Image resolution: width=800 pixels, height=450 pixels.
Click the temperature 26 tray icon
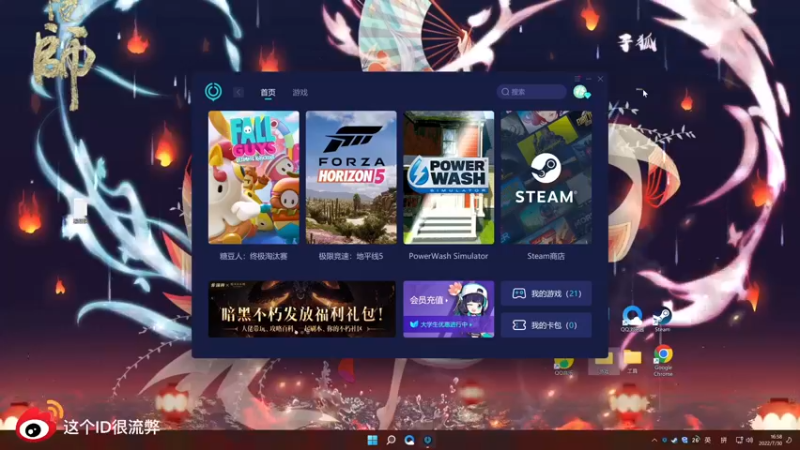point(695,440)
